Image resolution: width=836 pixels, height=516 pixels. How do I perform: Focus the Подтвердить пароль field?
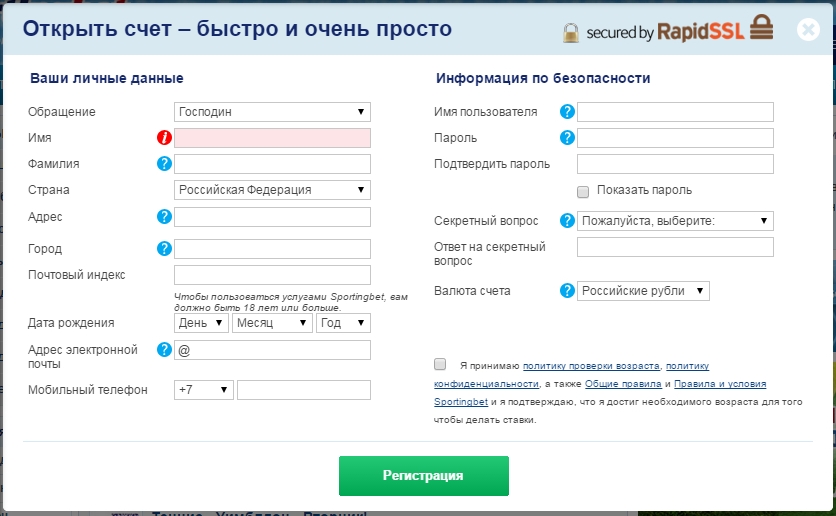[x=675, y=164]
